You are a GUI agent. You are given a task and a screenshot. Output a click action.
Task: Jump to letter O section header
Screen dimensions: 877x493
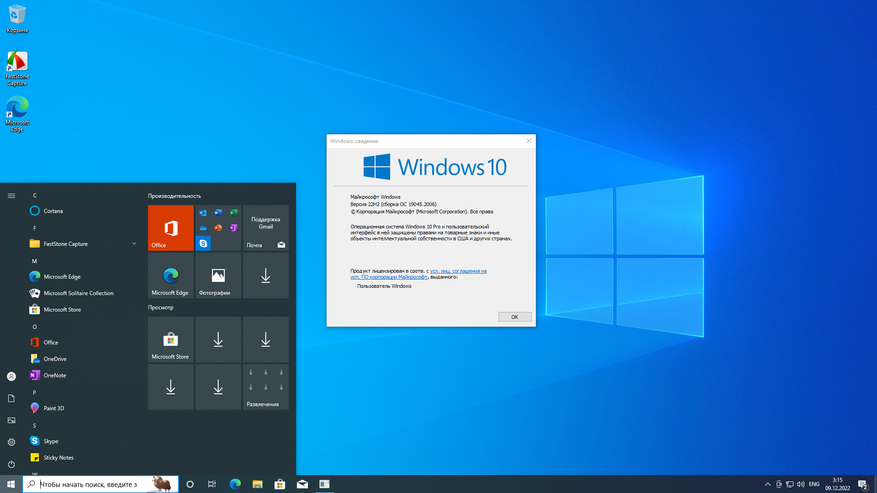tap(35, 327)
